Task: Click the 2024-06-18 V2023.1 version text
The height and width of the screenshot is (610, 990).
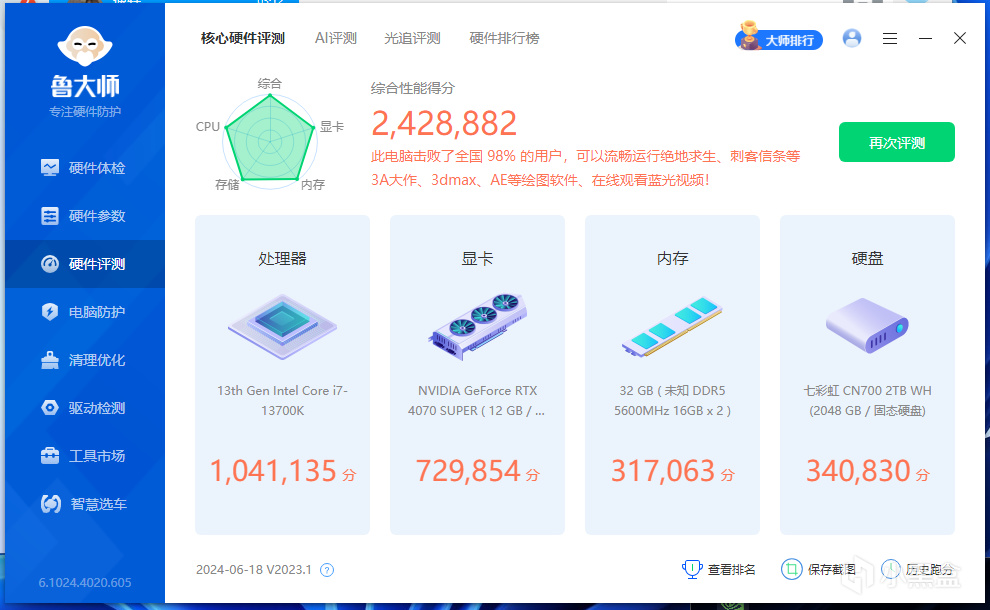Action: click(254, 570)
